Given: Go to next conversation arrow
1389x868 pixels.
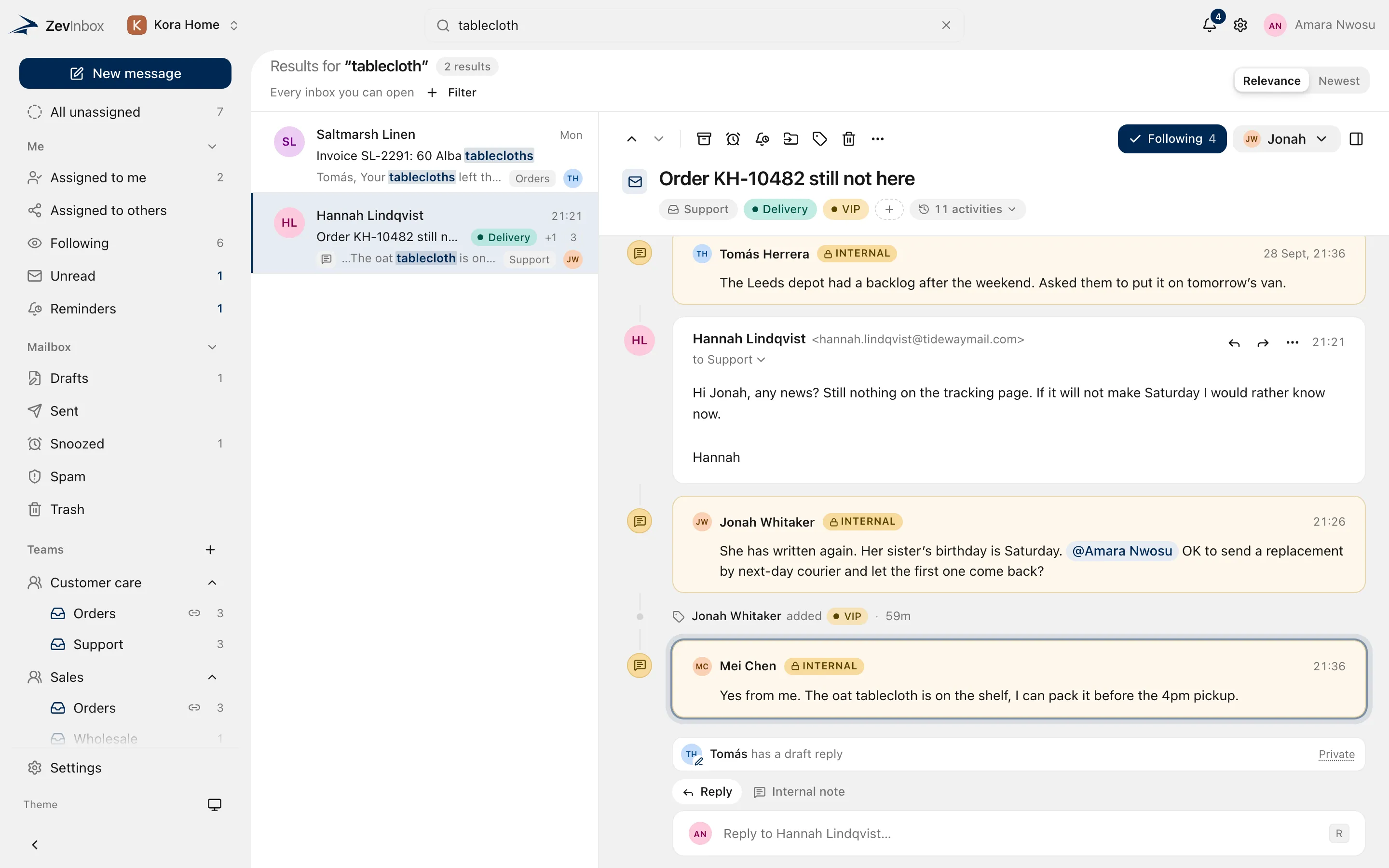Looking at the screenshot, I should [x=659, y=139].
